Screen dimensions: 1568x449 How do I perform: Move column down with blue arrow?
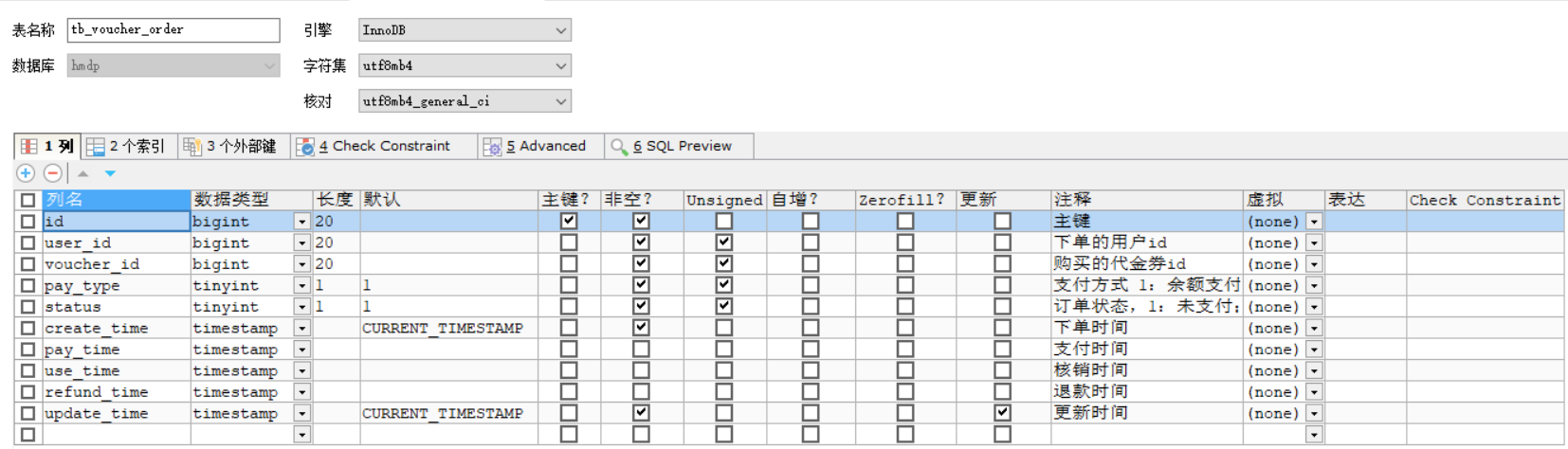pyautogui.click(x=110, y=173)
